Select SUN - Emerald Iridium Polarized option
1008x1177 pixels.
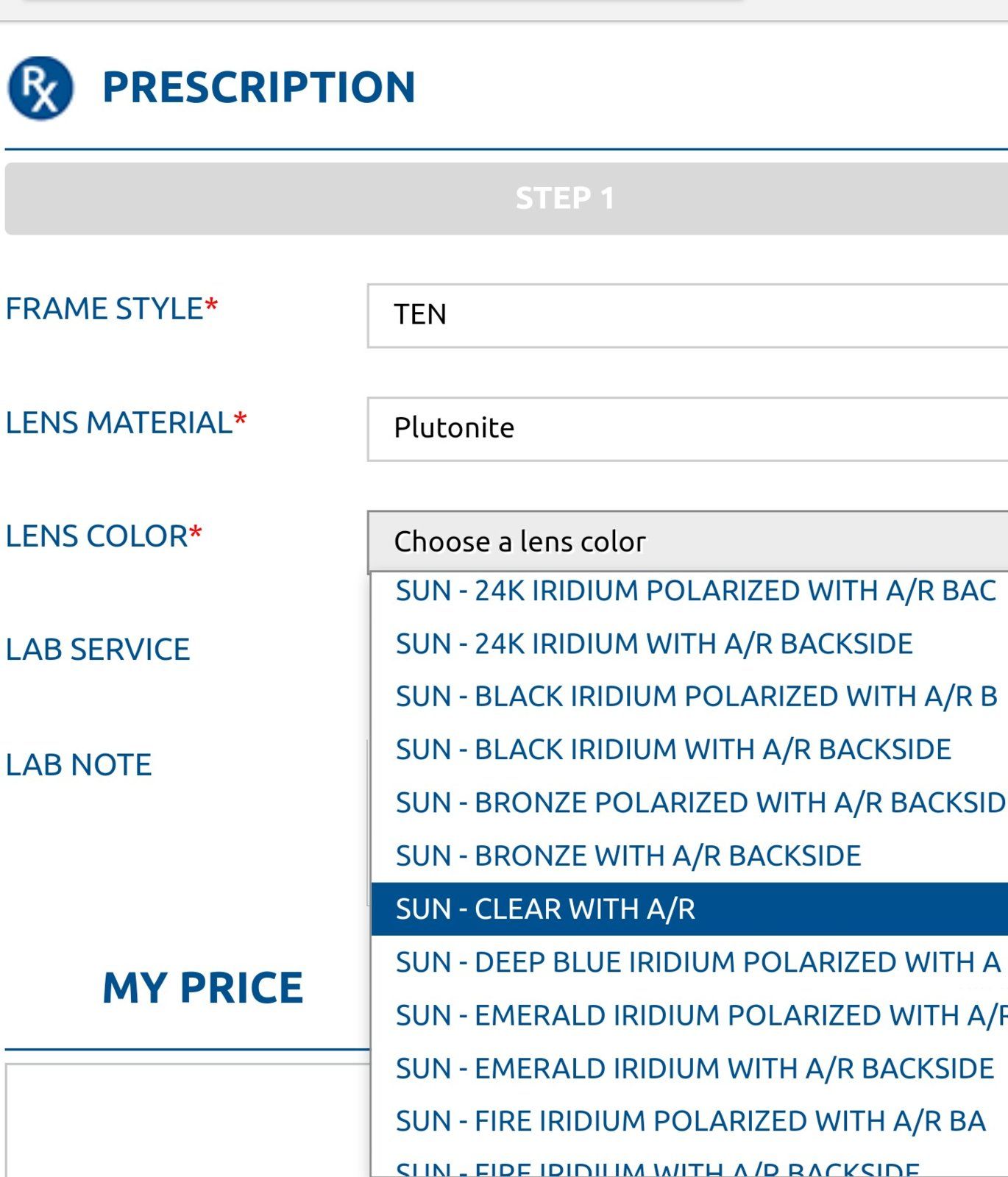699,1016
